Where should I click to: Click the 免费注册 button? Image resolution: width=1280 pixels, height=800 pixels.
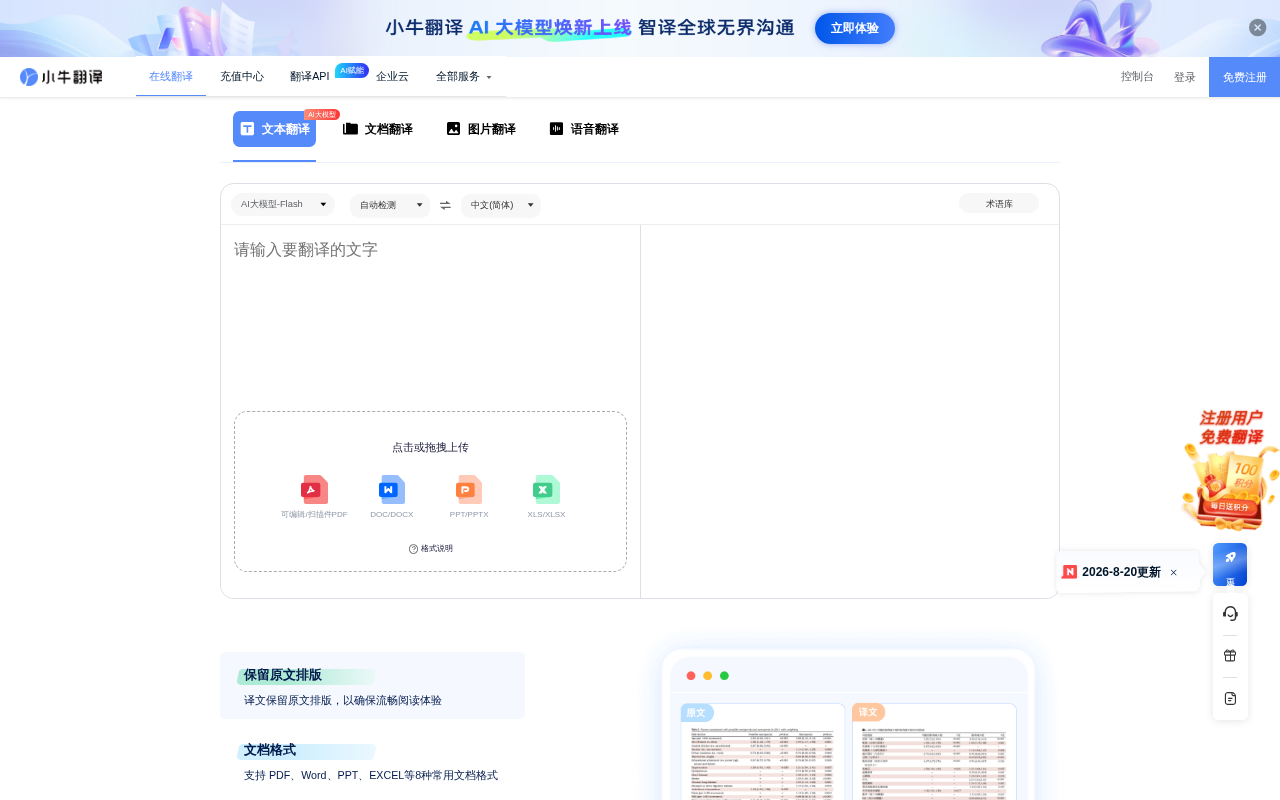(x=1244, y=77)
